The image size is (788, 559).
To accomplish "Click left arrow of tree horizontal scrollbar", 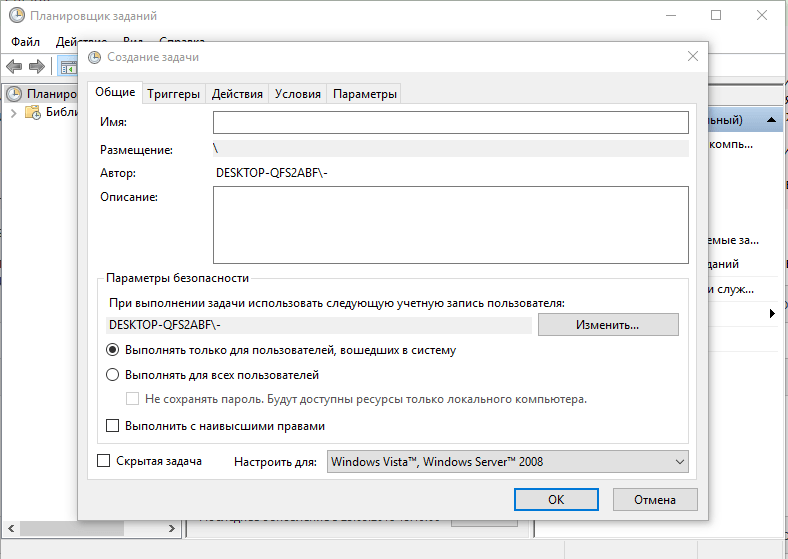I will [x=11, y=528].
